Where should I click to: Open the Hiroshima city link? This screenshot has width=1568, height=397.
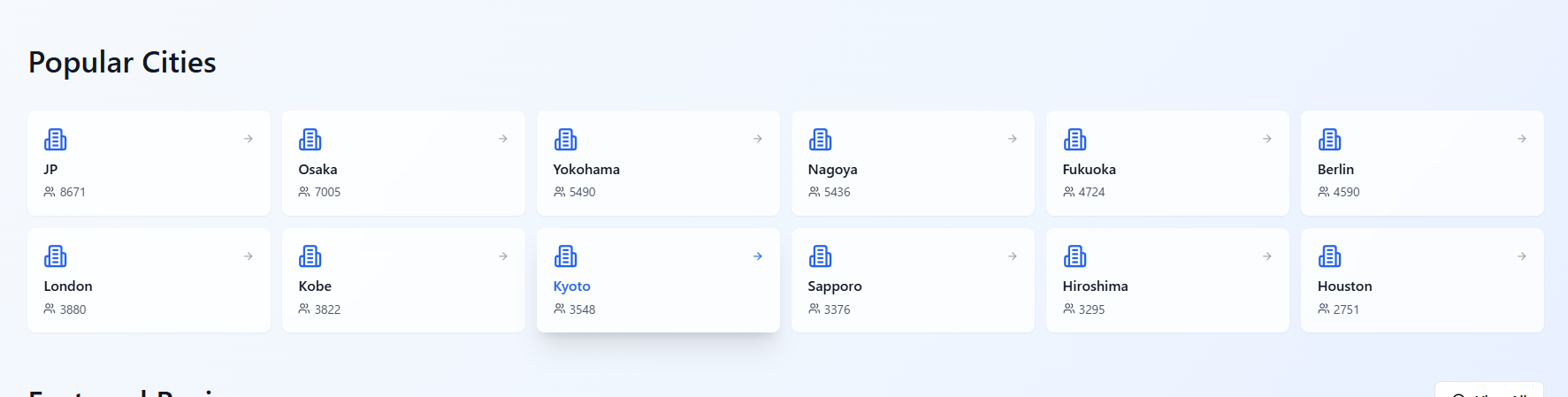click(1095, 286)
